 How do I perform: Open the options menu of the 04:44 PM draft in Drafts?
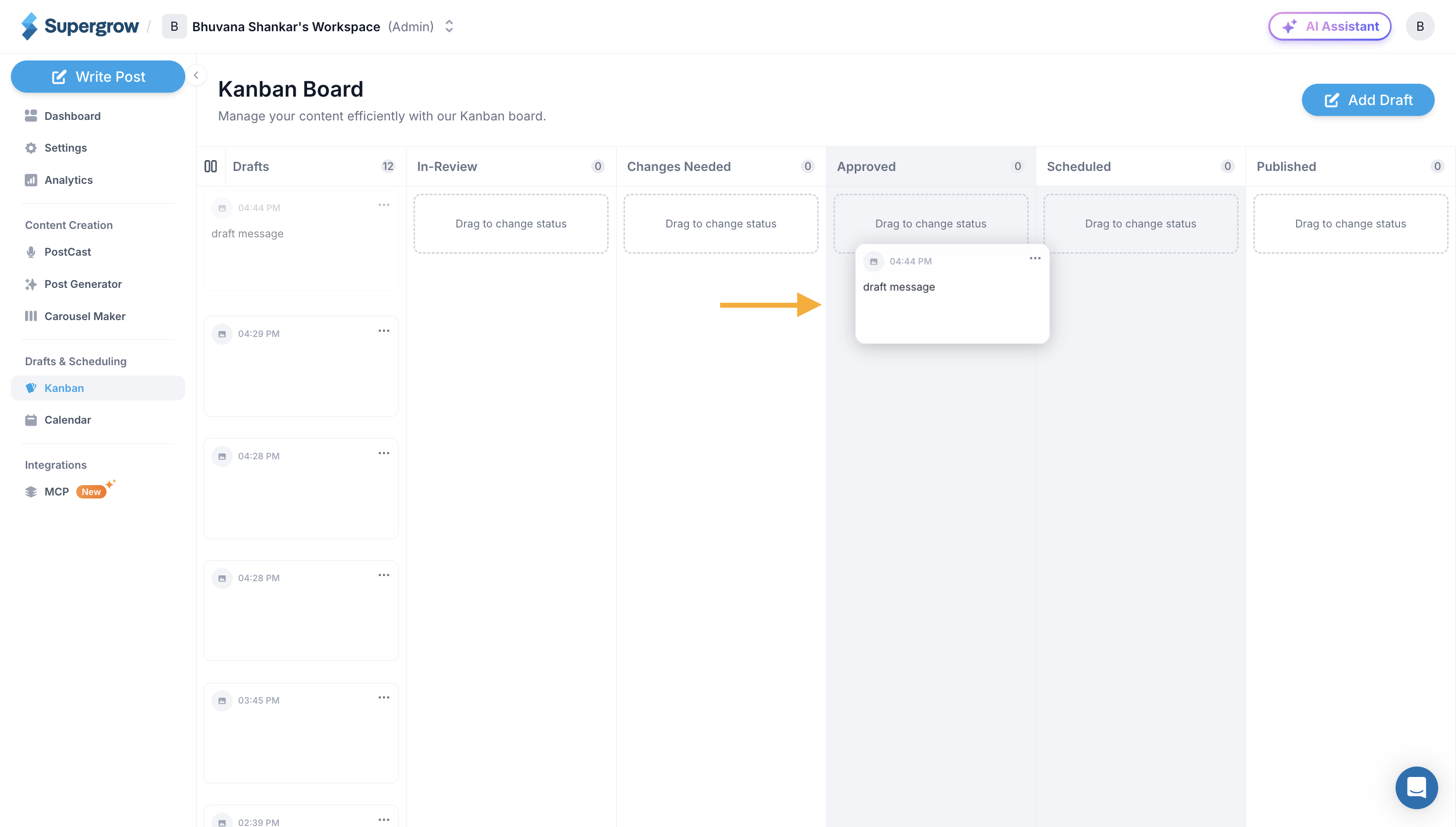pyautogui.click(x=384, y=205)
